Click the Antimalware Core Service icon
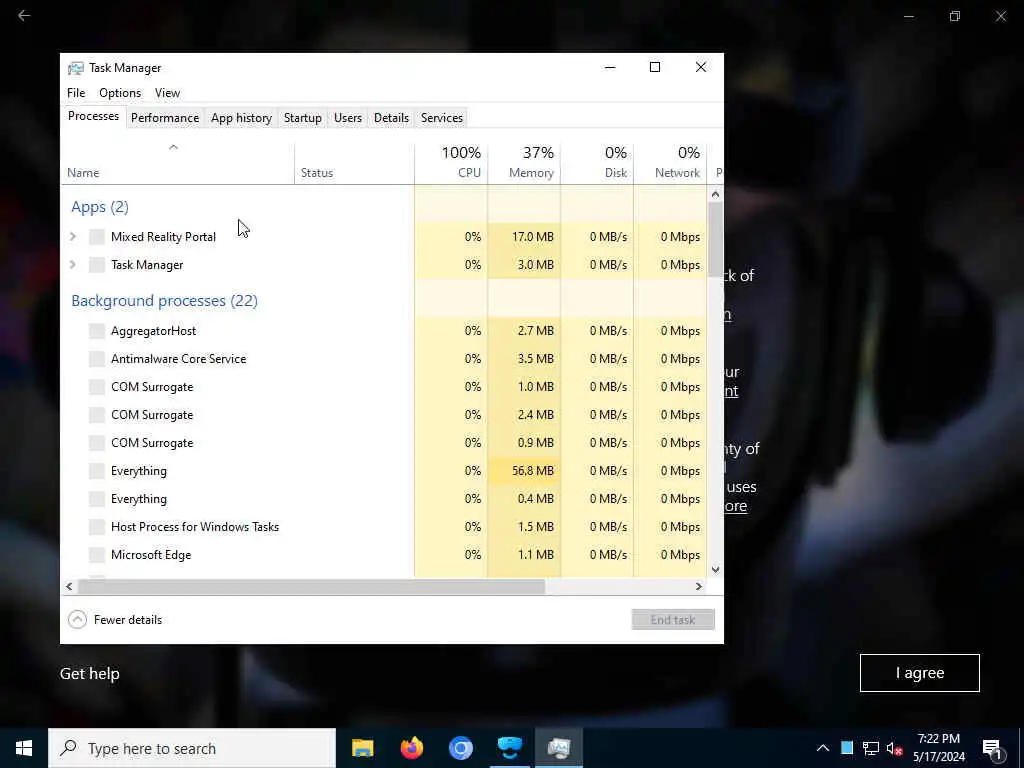1024x768 pixels. pos(97,359)
